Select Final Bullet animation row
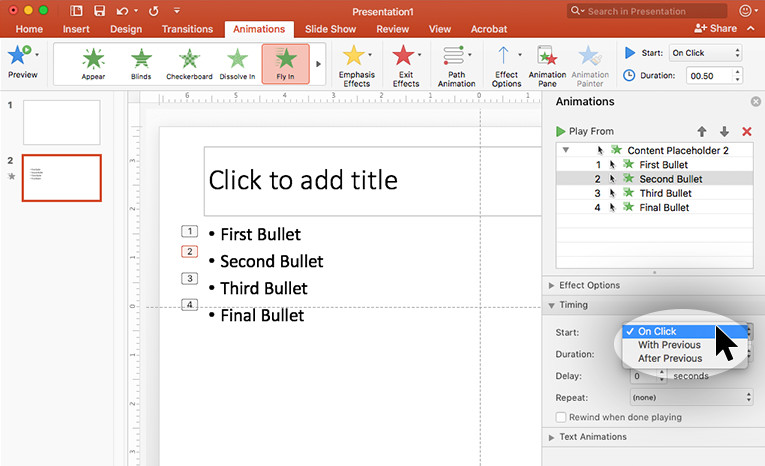The image size is (765, 466). (x=654, y=207)
